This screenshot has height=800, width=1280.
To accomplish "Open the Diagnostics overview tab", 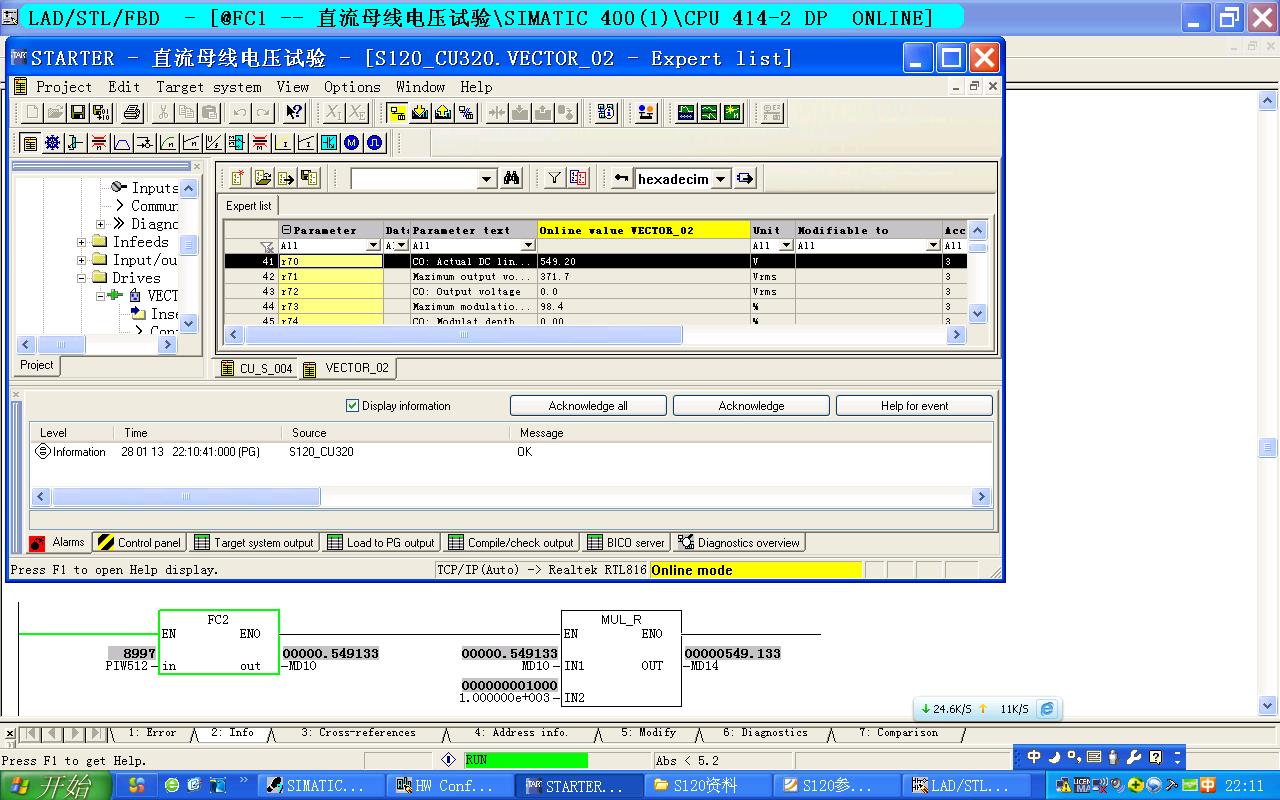I will pos(739,543).
